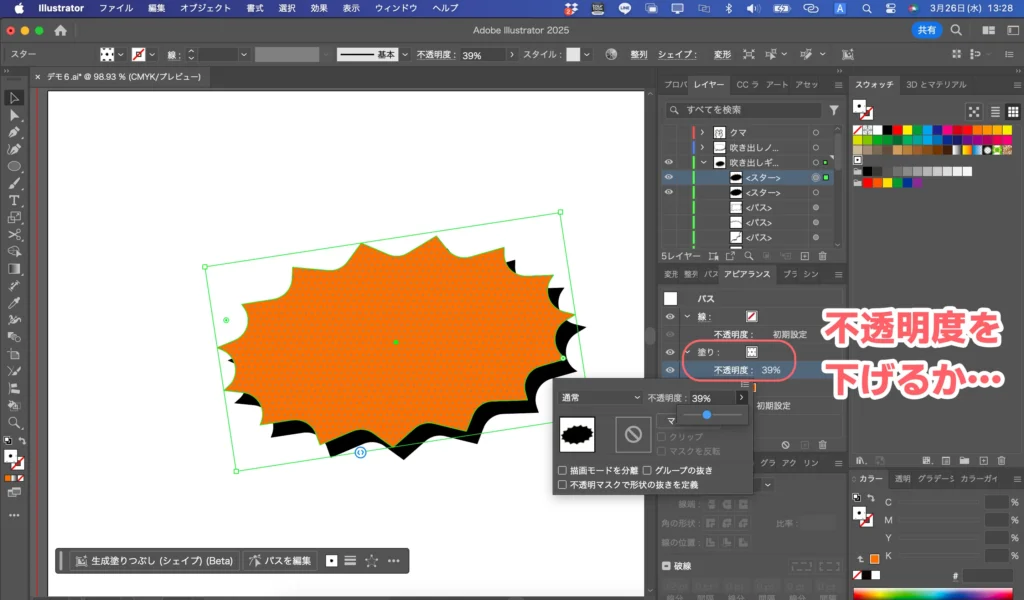Delete selection with Layers panel trash icon
The height and width of the screenshot is (600, 1024).
[823, 256]
